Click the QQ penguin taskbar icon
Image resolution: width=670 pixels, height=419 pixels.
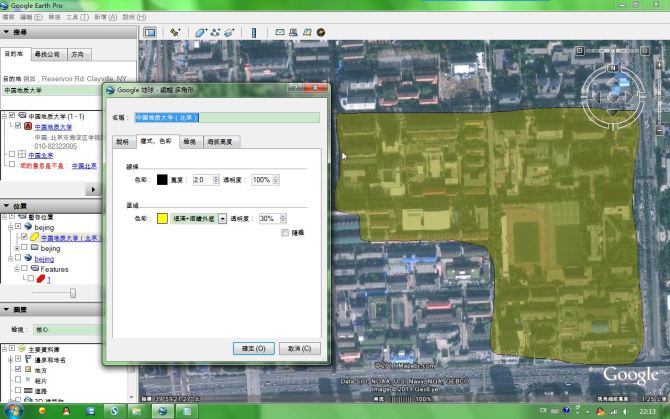[x=66, y=411]
